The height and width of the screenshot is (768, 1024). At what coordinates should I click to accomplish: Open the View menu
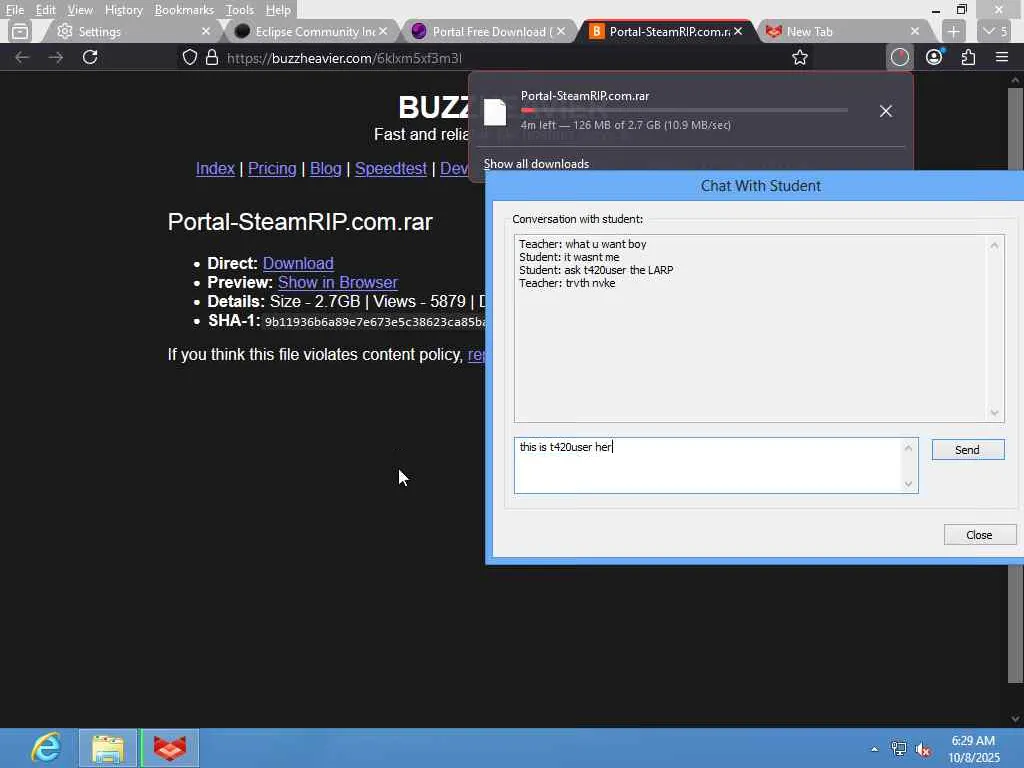80,10
